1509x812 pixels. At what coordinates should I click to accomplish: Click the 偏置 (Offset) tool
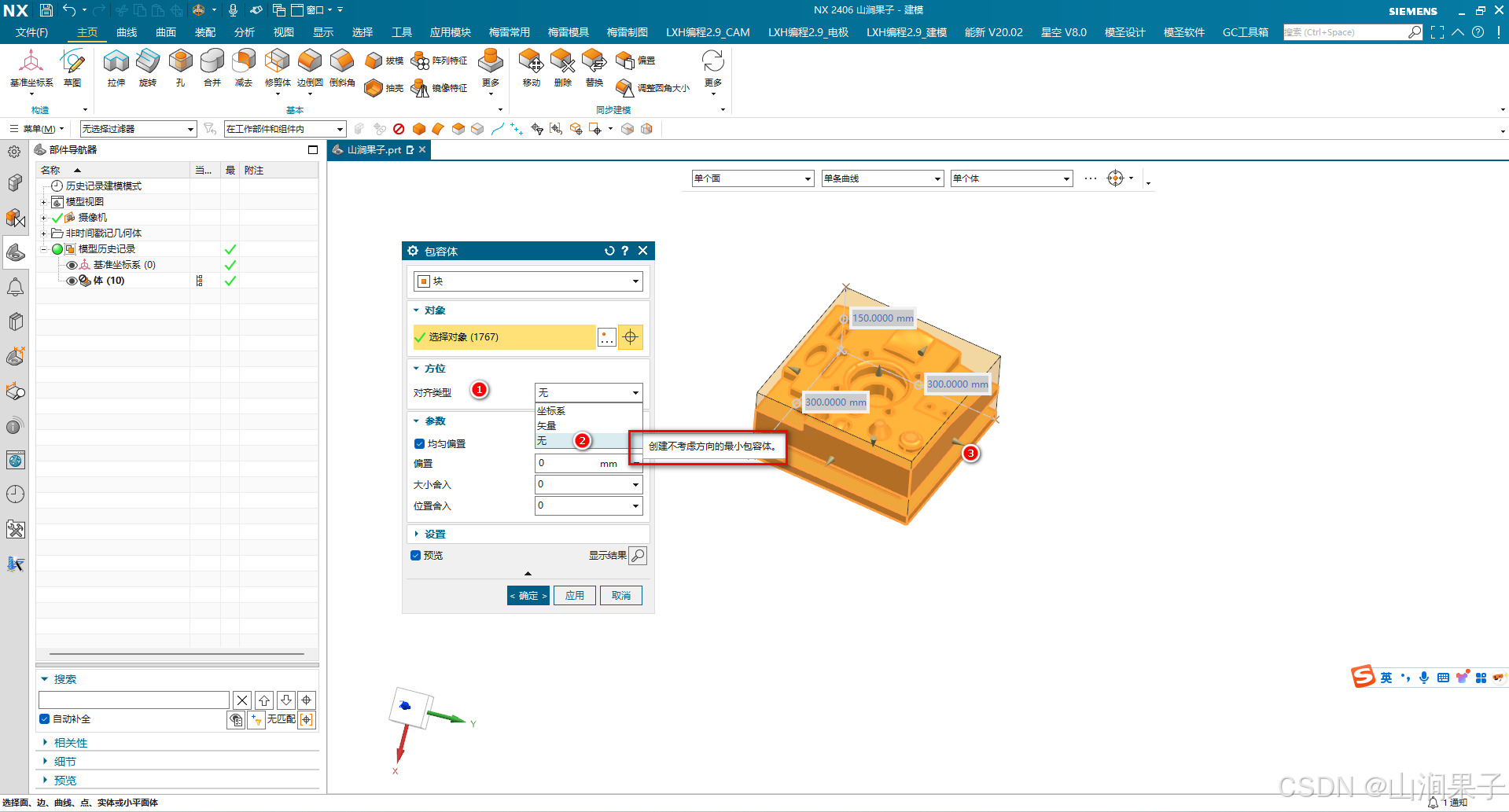pyautogui.click(x=636, y=61)
